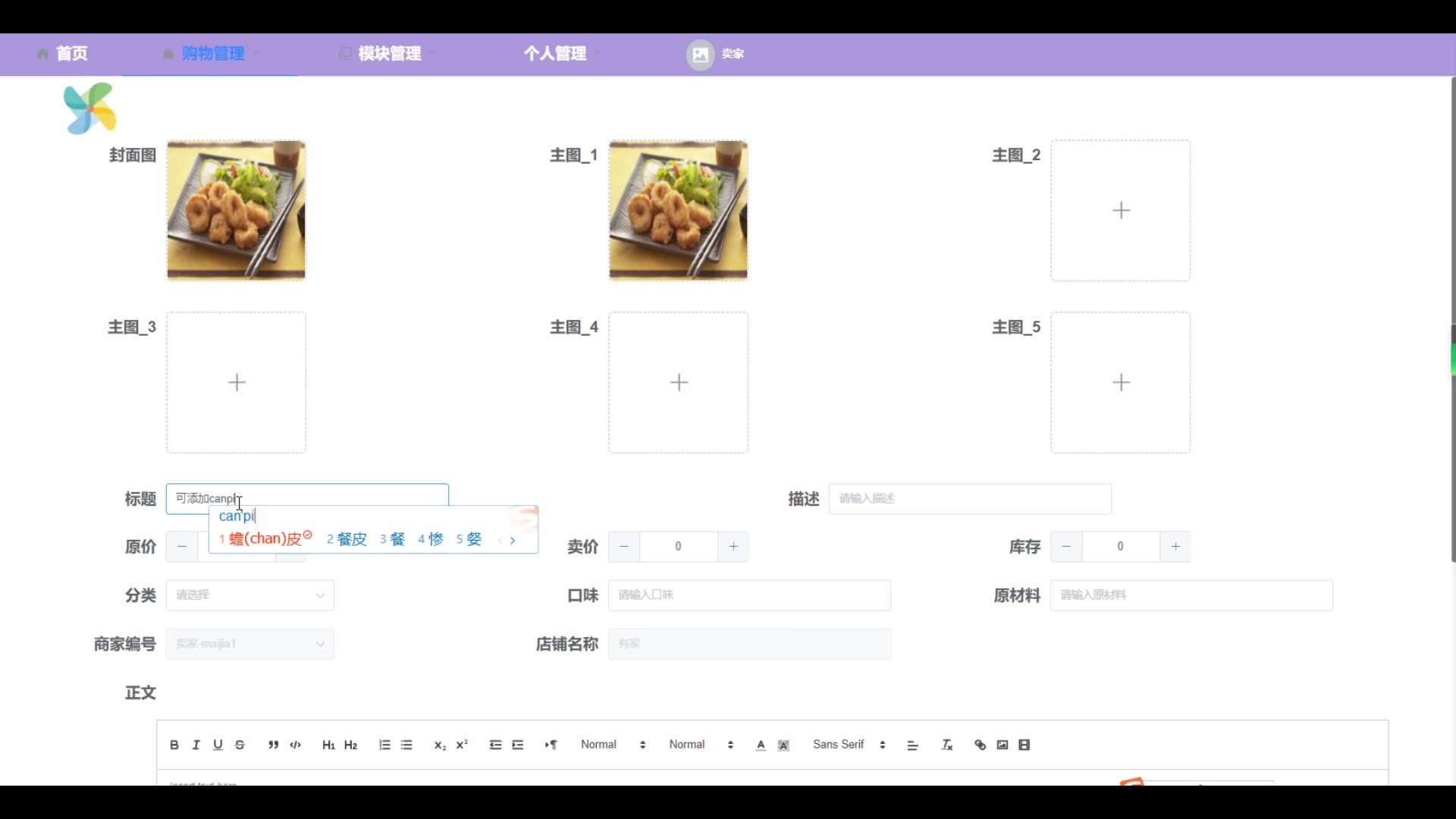
Task: Create a bulleted list
Action: (x=406, y=745)
